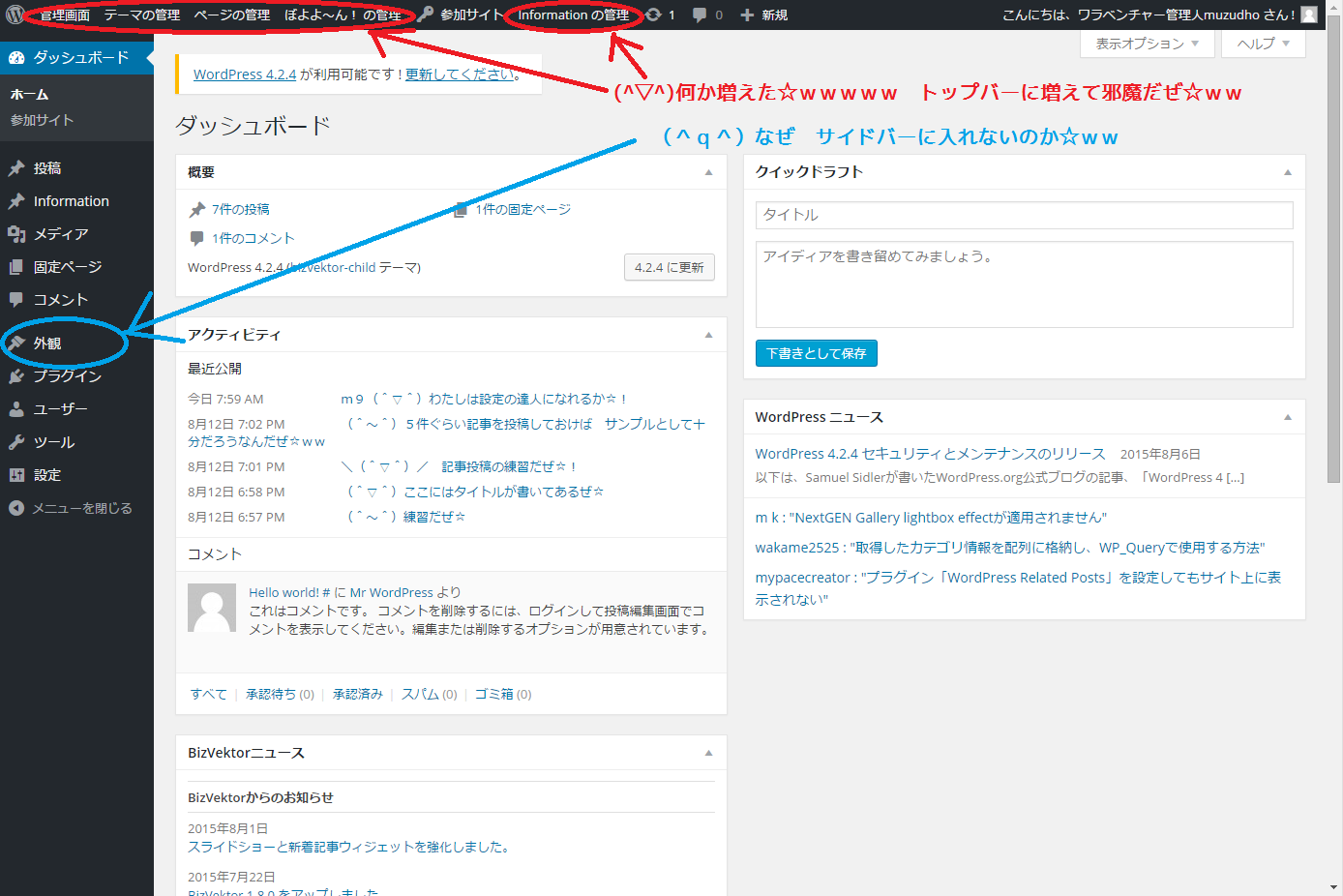Open 参加サイト submenu in sidebar

pyautogui.click(x=42, y=120)
